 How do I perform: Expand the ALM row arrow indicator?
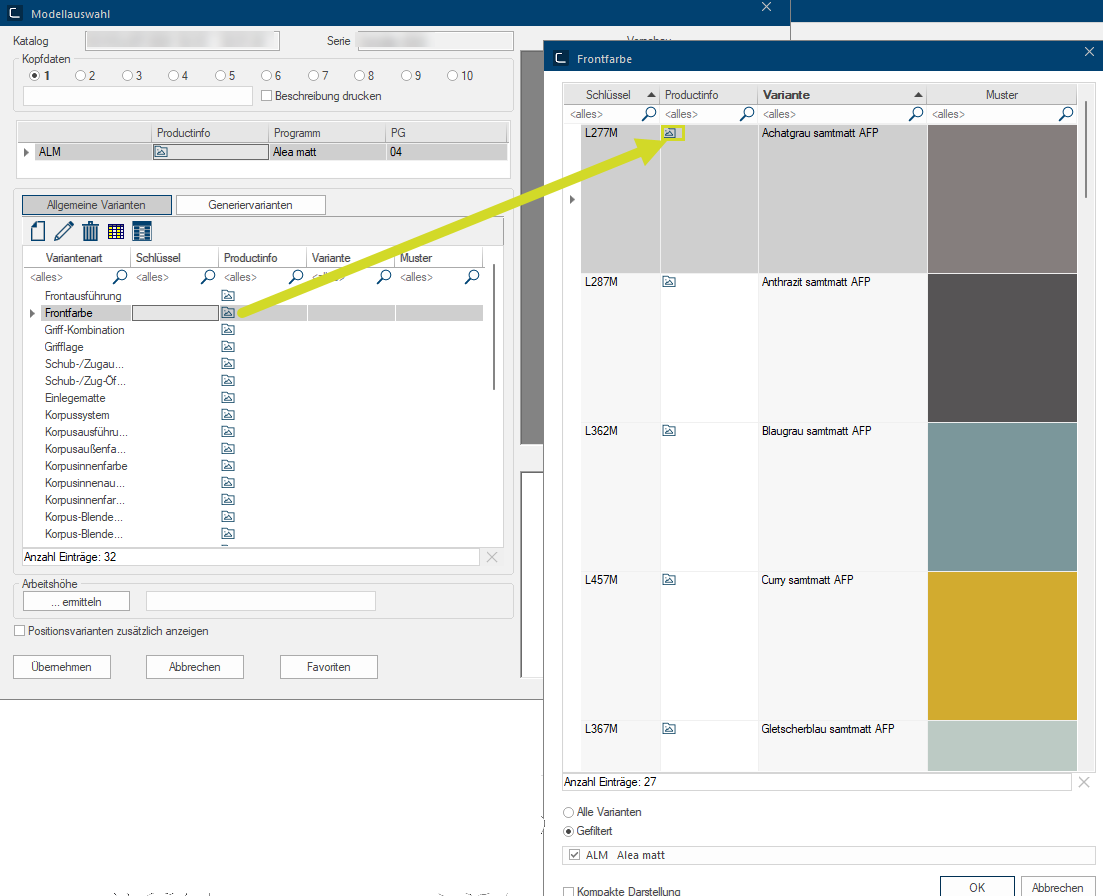pyautogui.click(x=27, y=152)
